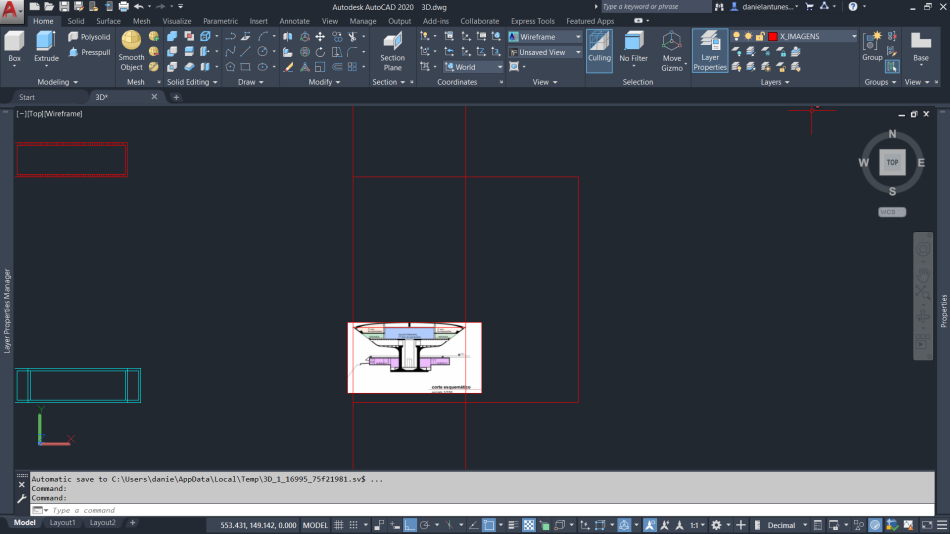Open workspace switching gear in status bar
The width and height of the screenshot is (950, 534).
[716, 525]
